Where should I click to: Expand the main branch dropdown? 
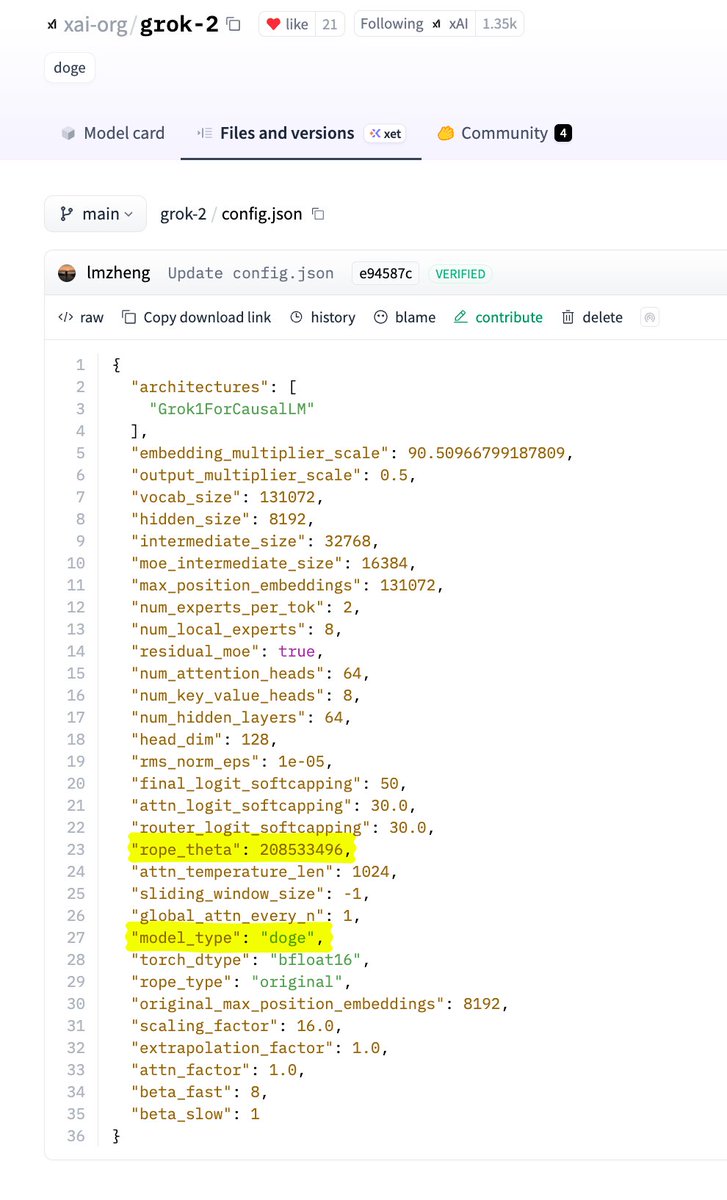tap(95, 214)
